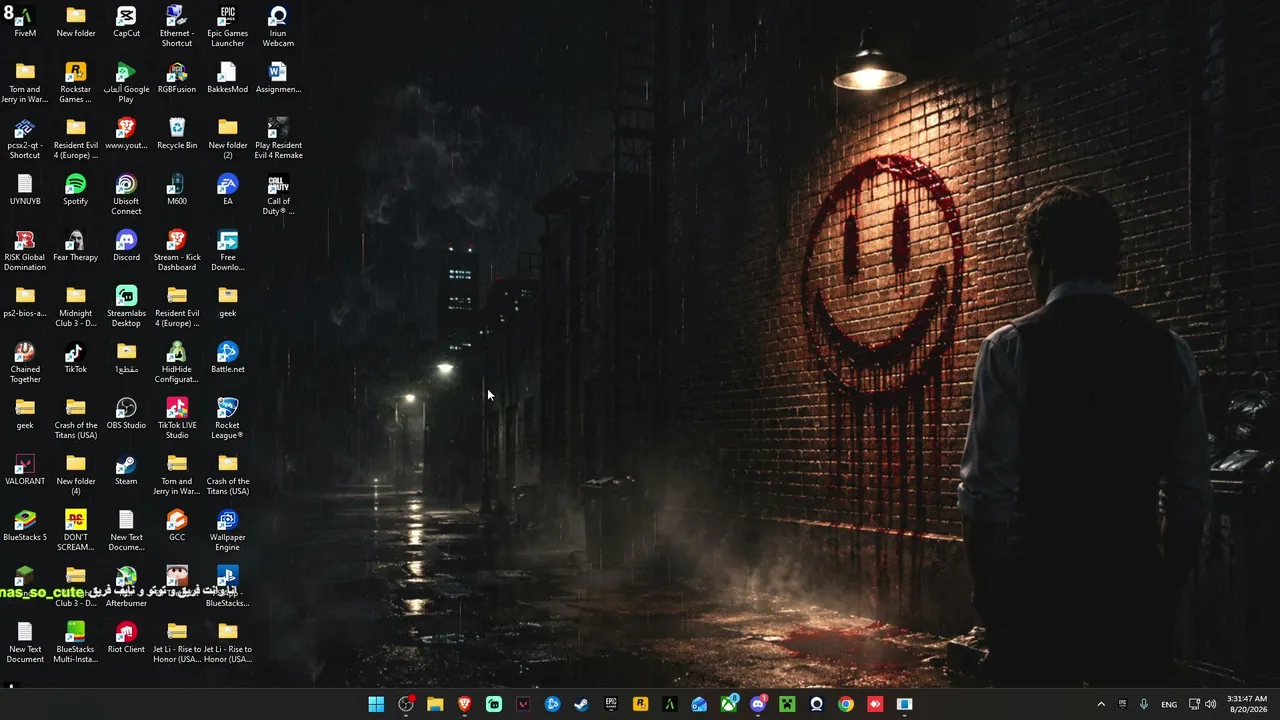
Task: Open the Ubisoft Connect desktop icon
Action: 126,194
